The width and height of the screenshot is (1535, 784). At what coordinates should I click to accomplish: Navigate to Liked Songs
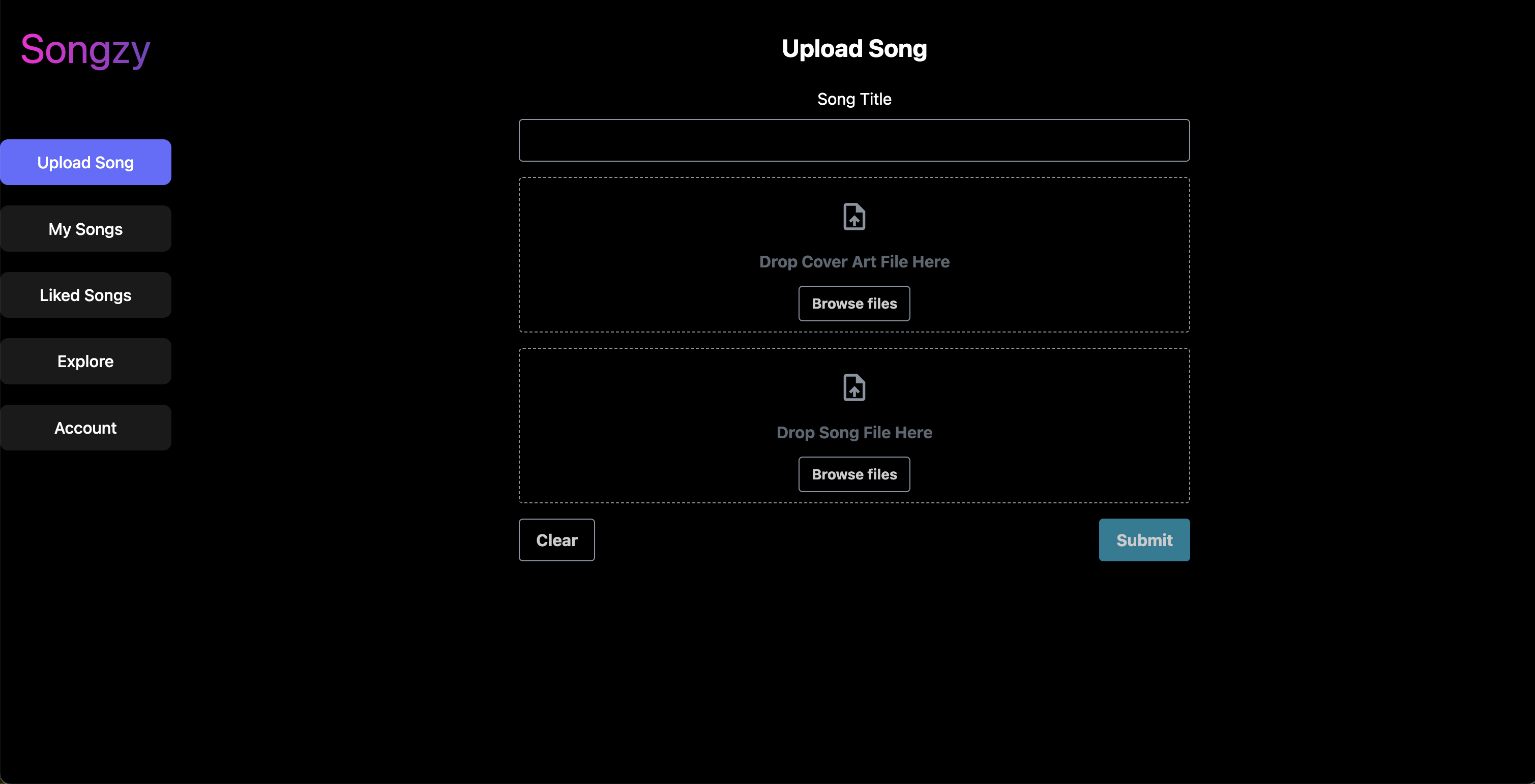point(86,294)
